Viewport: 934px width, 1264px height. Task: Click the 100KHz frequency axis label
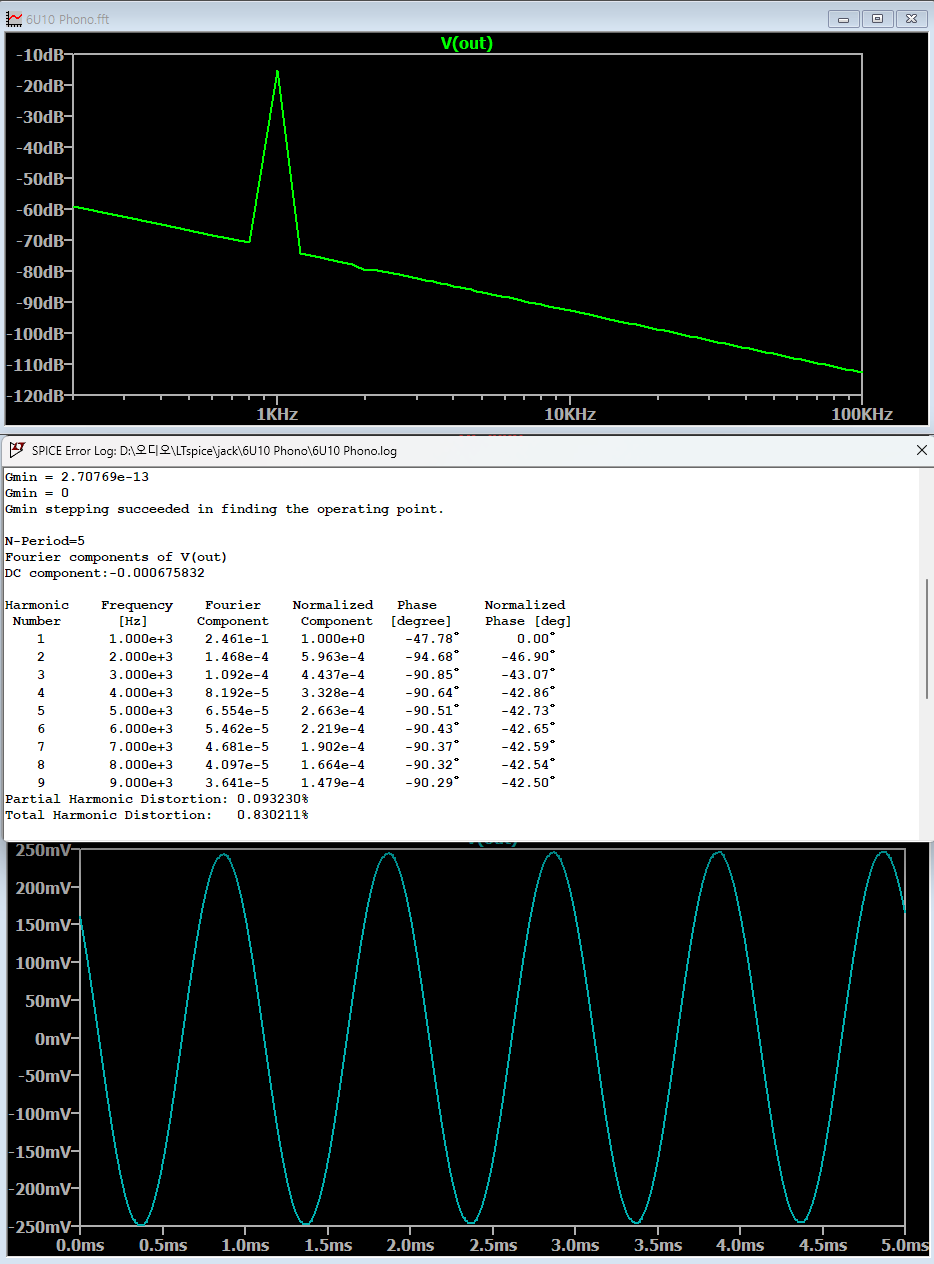(x=860, y=414)
